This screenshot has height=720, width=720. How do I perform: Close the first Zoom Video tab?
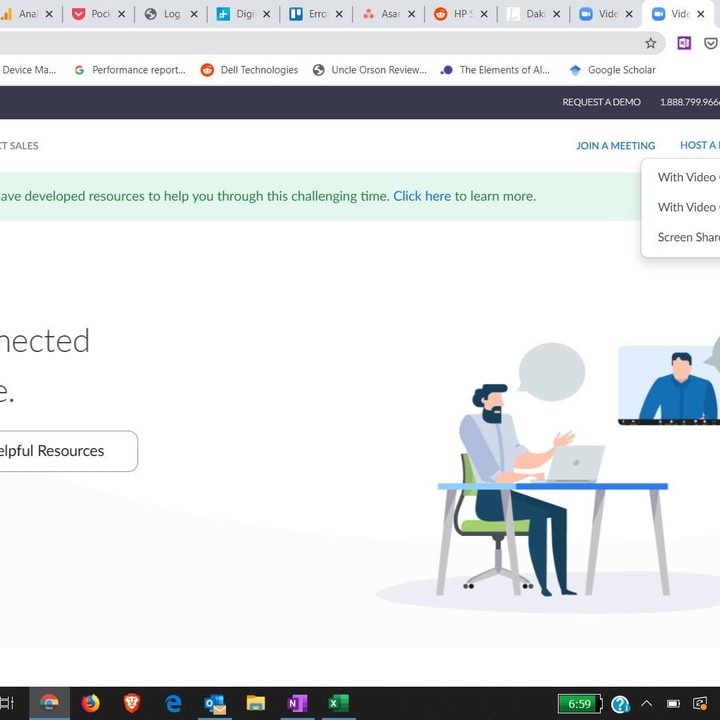click(x=629, y=14)
